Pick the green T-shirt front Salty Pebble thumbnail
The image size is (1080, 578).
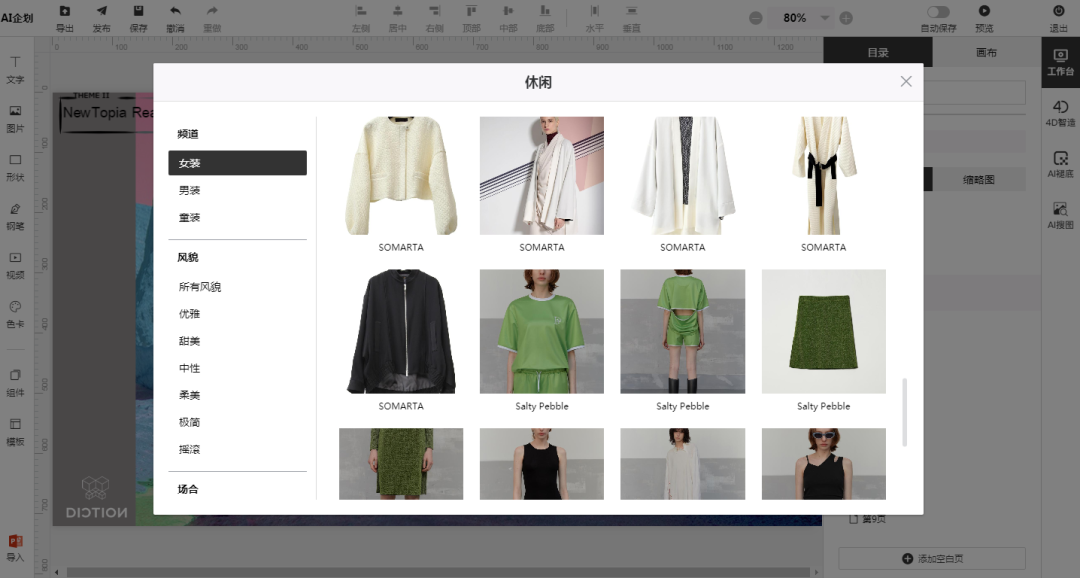click(541, 331)
